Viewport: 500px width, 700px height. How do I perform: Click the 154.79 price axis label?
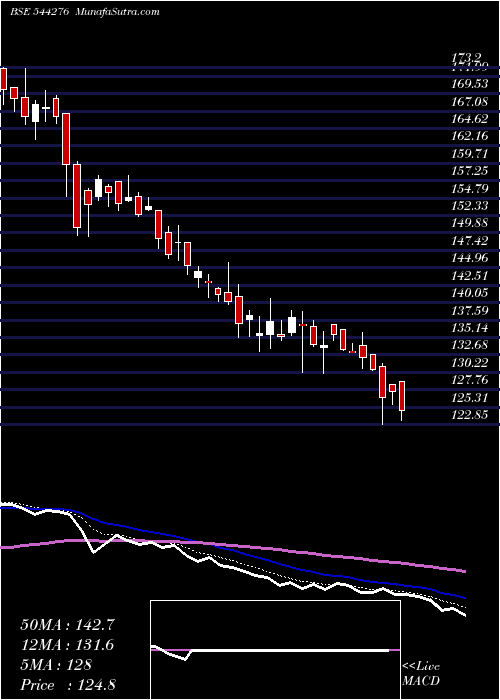tap(470, 189)
